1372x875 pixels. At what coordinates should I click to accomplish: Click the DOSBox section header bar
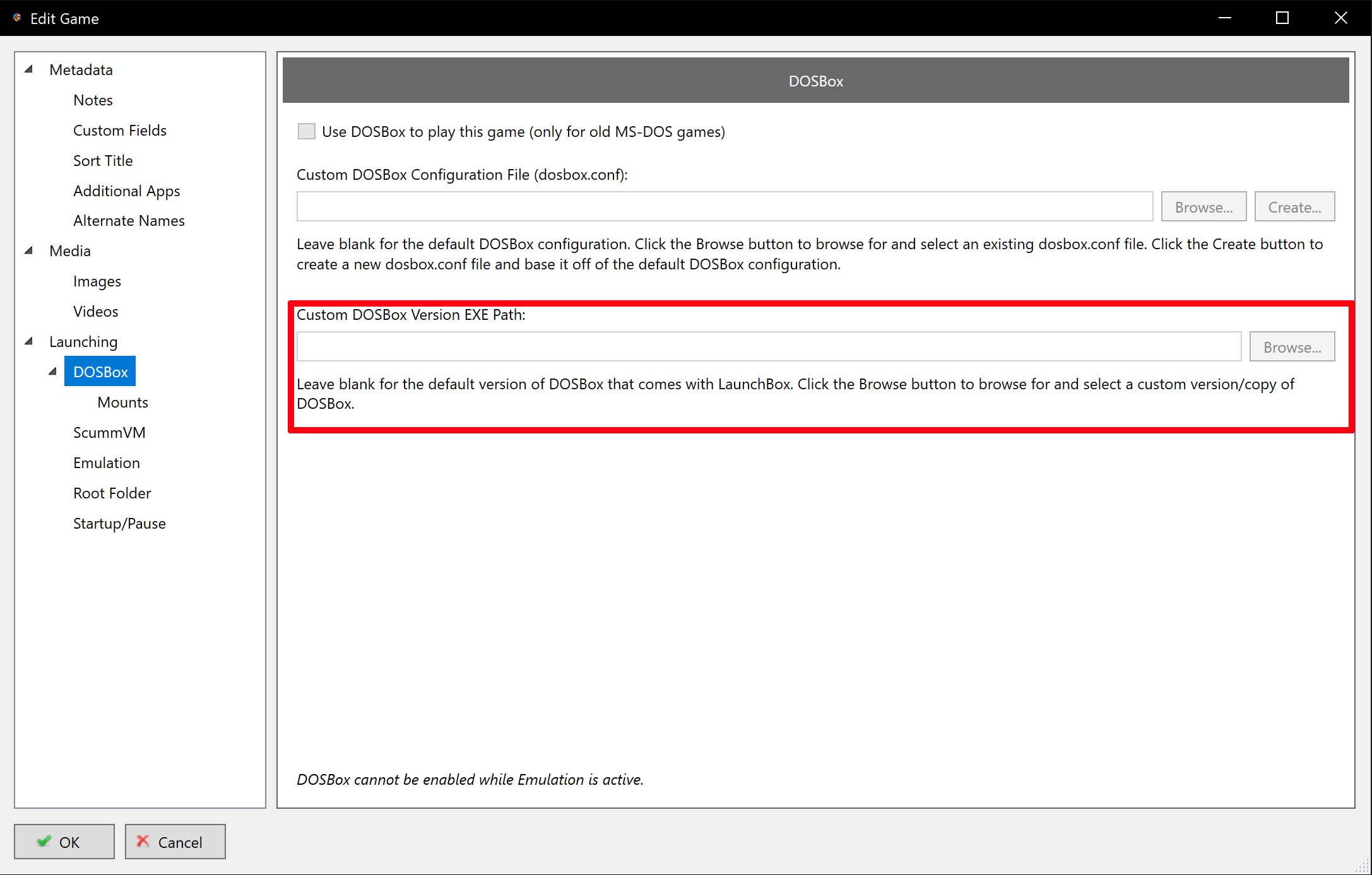click(815, 81)
